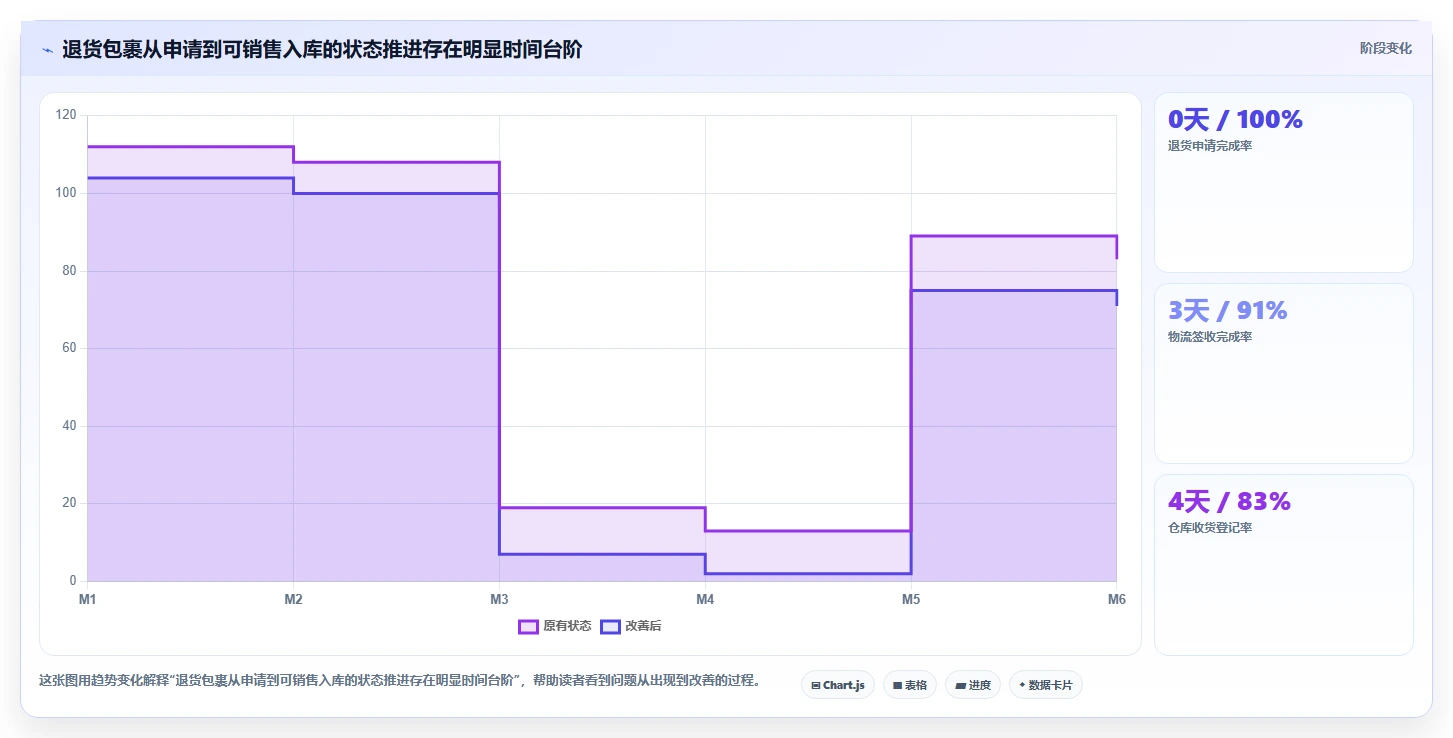The height and width of the screenshot is (738, 1453).
Task: Toggle the 原有状态 series via legend label
Action: 567,627
